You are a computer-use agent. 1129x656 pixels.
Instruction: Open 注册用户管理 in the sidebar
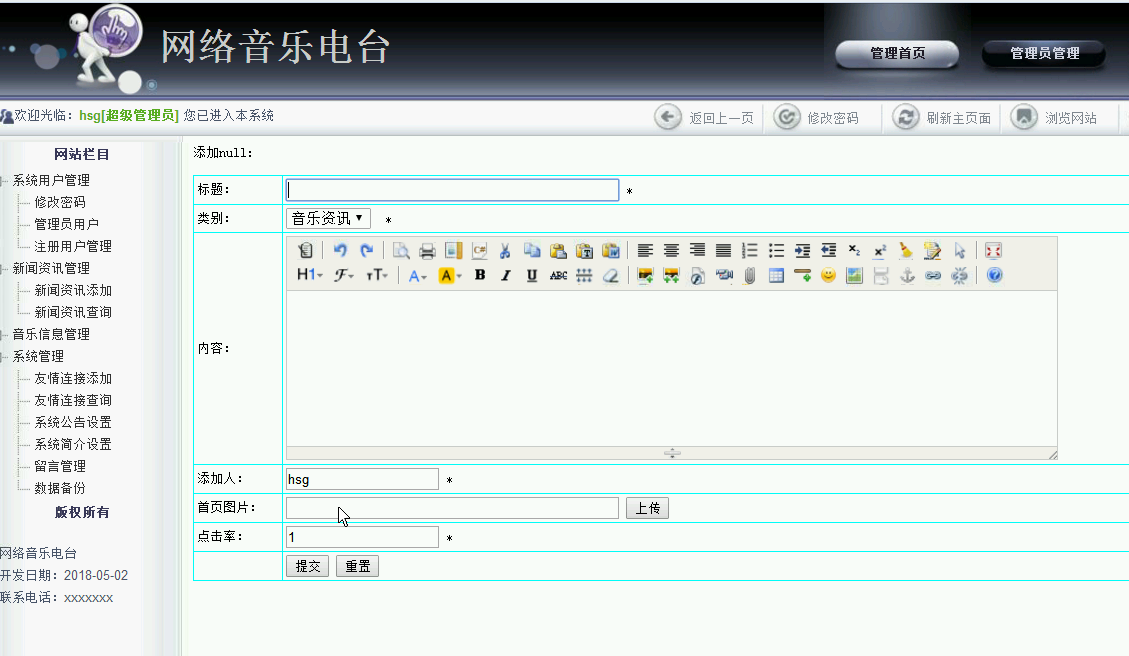click(73, 246)
